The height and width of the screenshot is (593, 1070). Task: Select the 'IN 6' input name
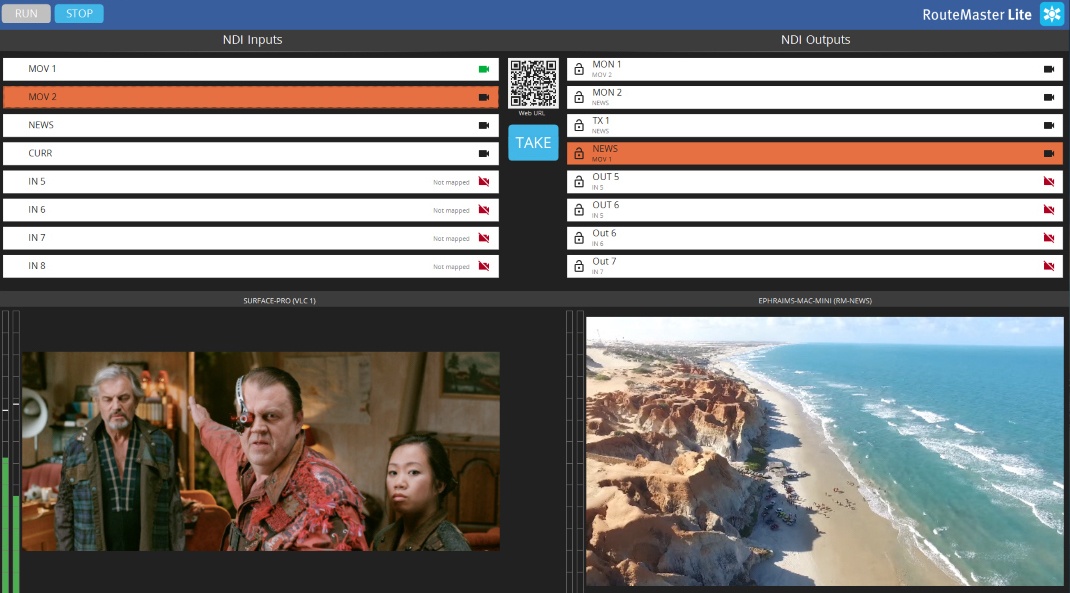tap(37, 209)
